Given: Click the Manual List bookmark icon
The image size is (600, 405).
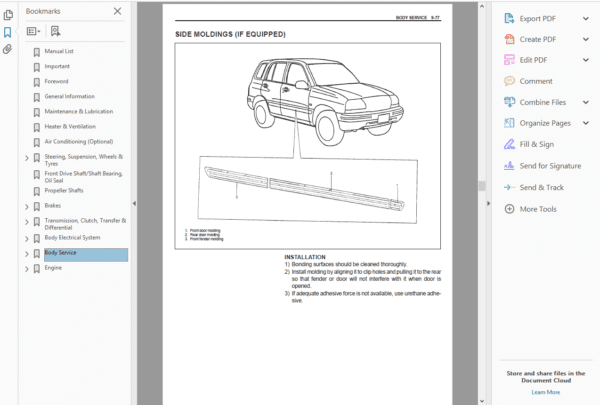Looking at the screenshot, I should point(37,52).
